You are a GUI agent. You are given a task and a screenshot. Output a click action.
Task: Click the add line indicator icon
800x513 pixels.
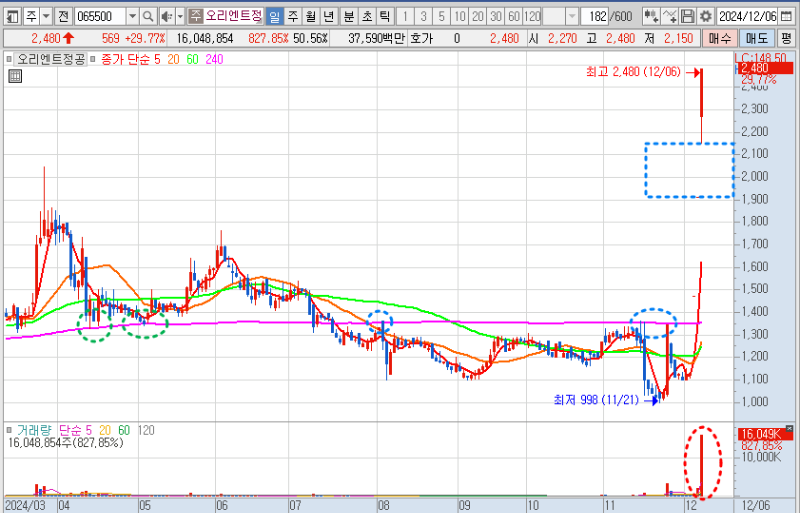pos(669,17)
